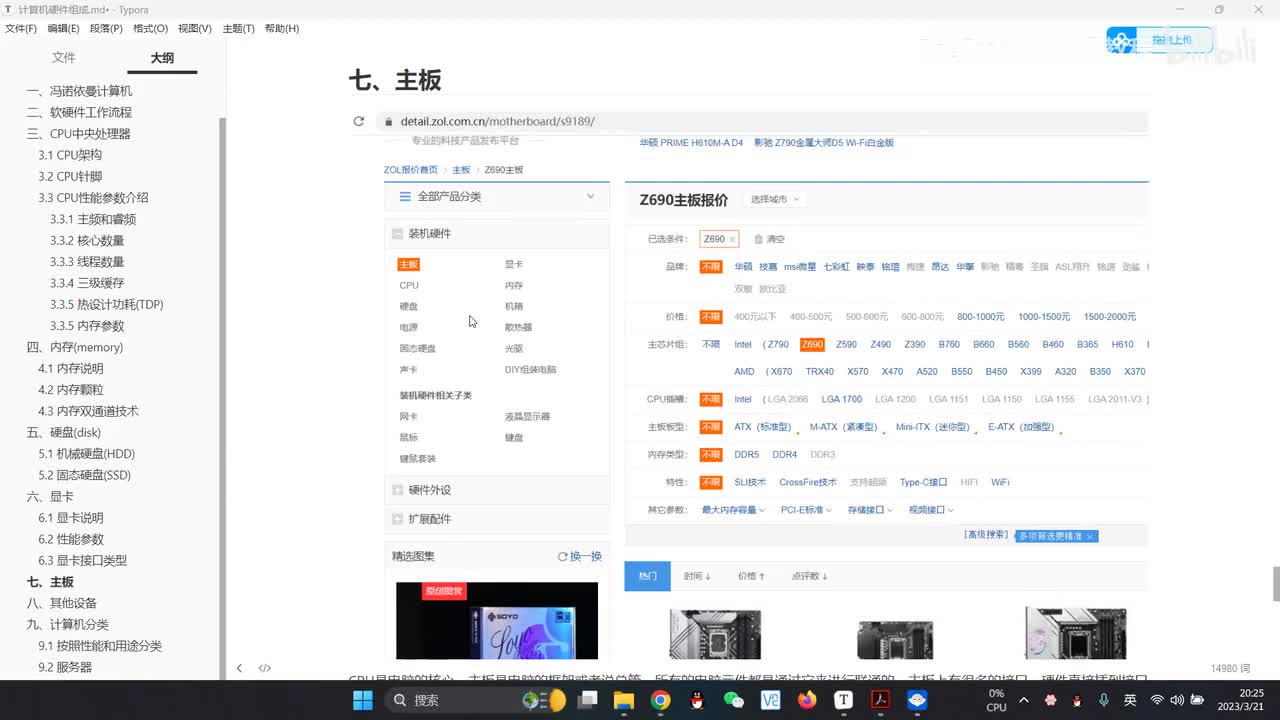Open WeChat from taskbar

point(734,700)
